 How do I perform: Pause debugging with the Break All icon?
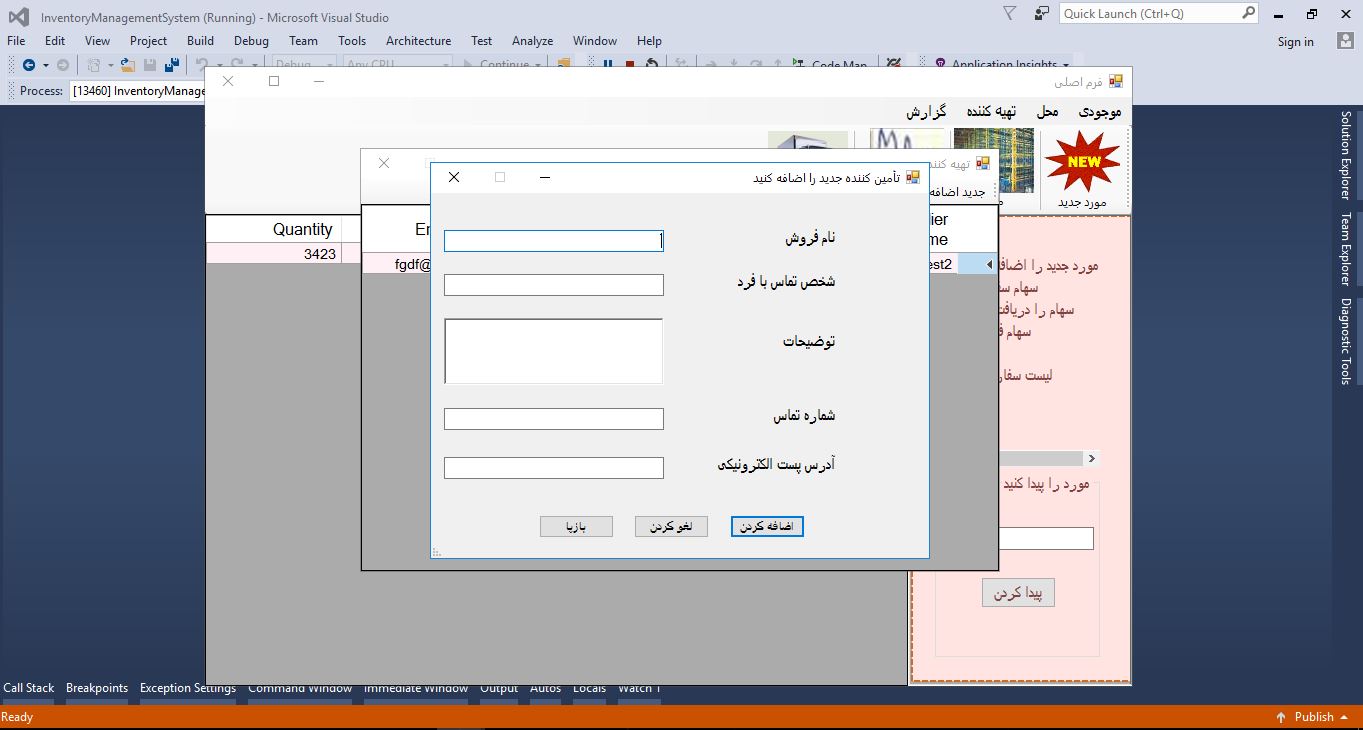click(x=608, y=64)
